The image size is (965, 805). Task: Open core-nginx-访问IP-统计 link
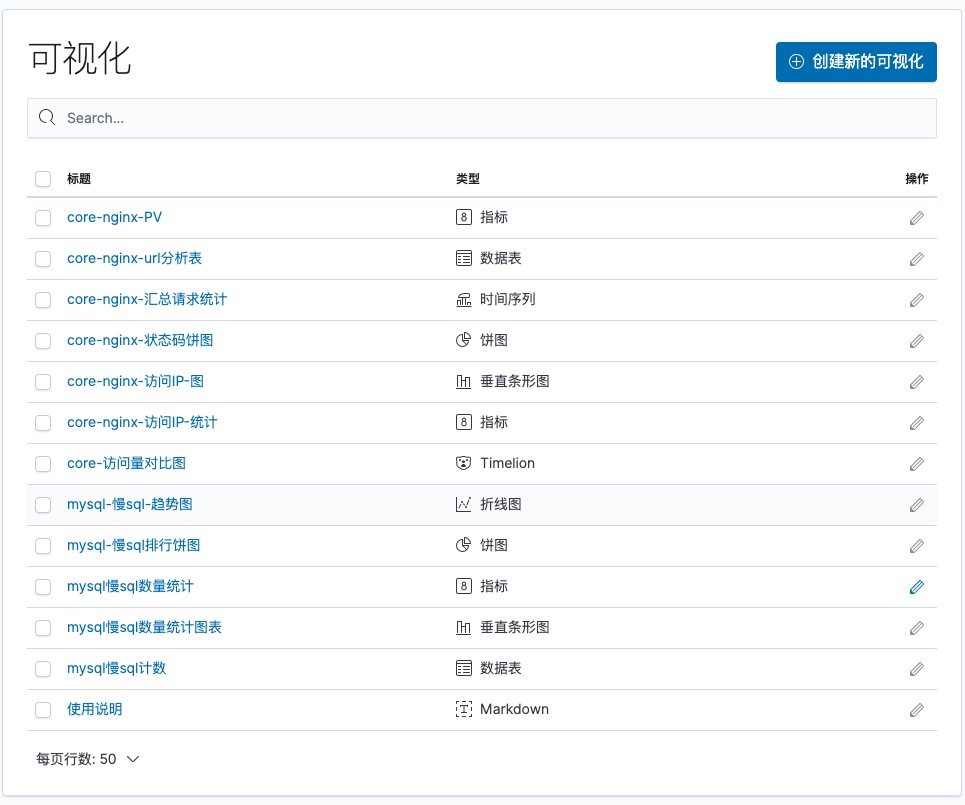142,422
